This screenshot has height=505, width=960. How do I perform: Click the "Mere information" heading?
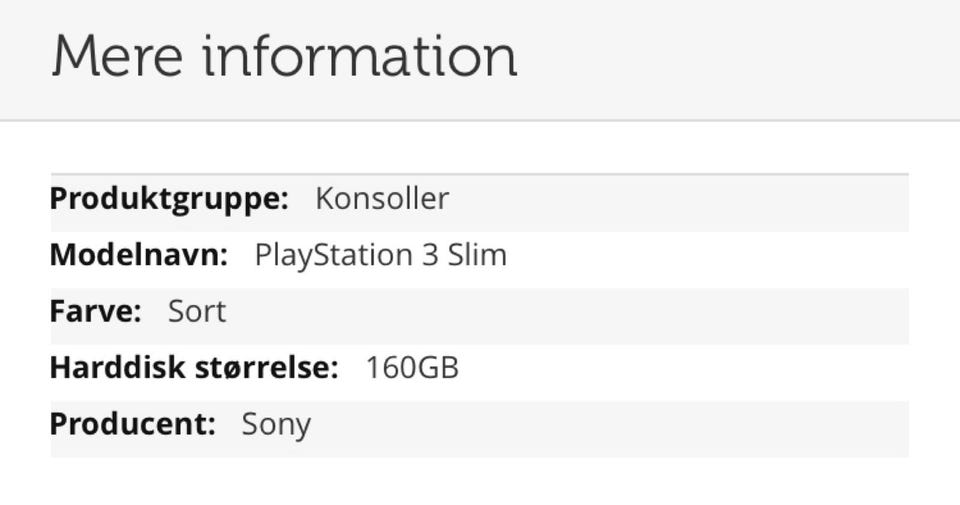pyautogui.click(x=284, y=56)
